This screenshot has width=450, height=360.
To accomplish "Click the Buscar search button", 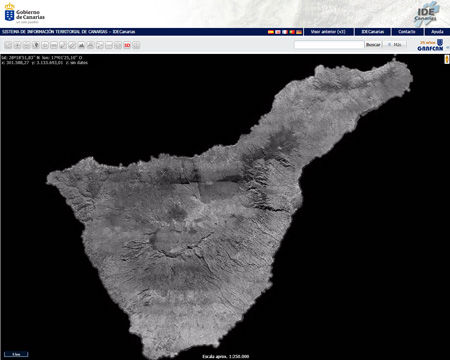I will pyautogui.click(x=373, y=45).
